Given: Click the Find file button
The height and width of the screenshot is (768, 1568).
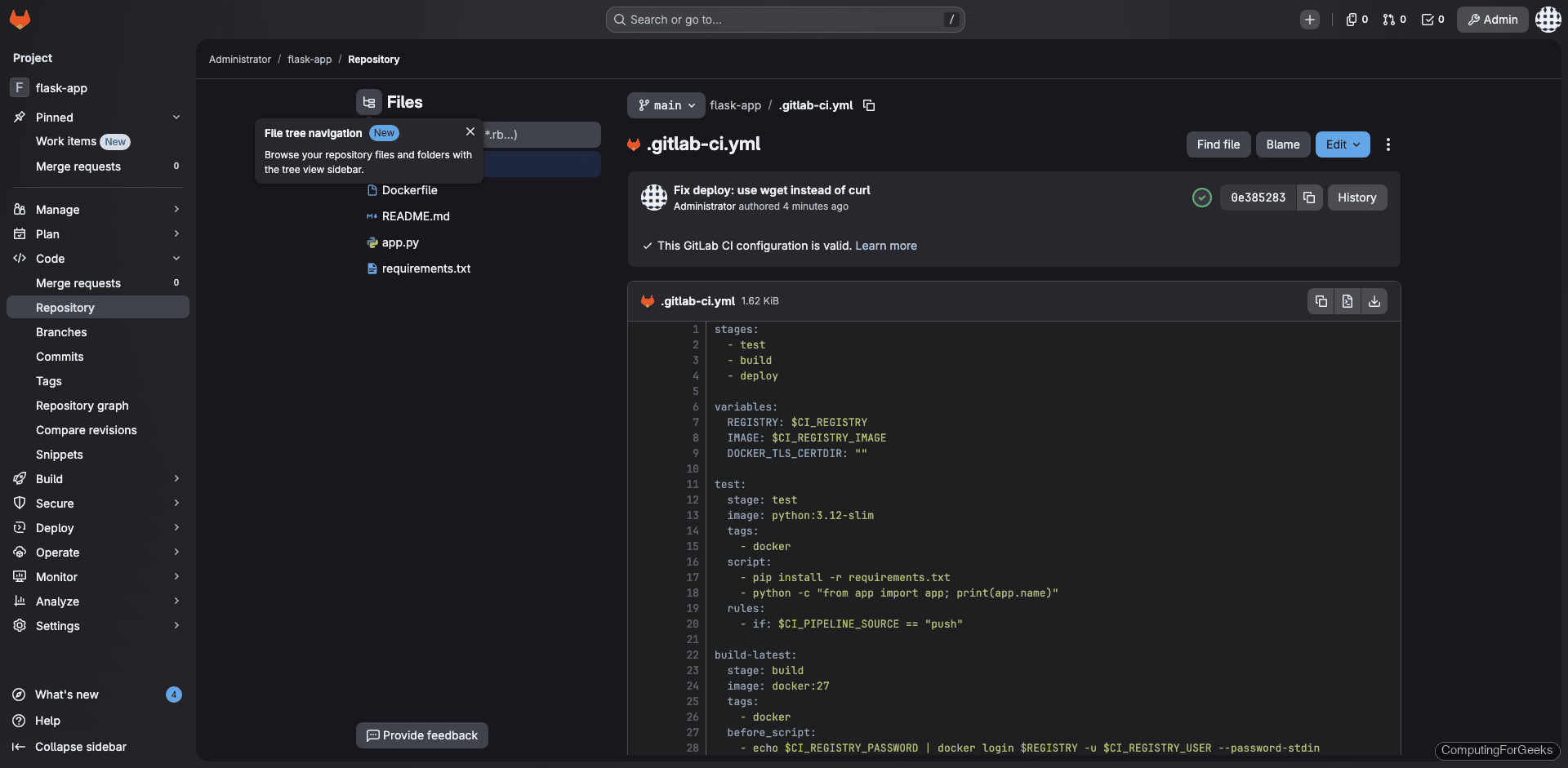Looking at the screenshot, I should pyautogui.click(x=1218, y=144).
